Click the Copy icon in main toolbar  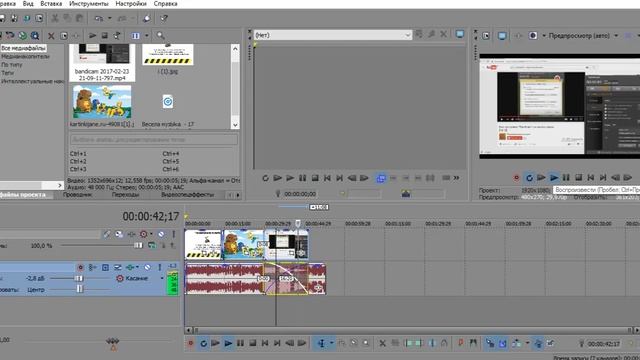[67, 18]
